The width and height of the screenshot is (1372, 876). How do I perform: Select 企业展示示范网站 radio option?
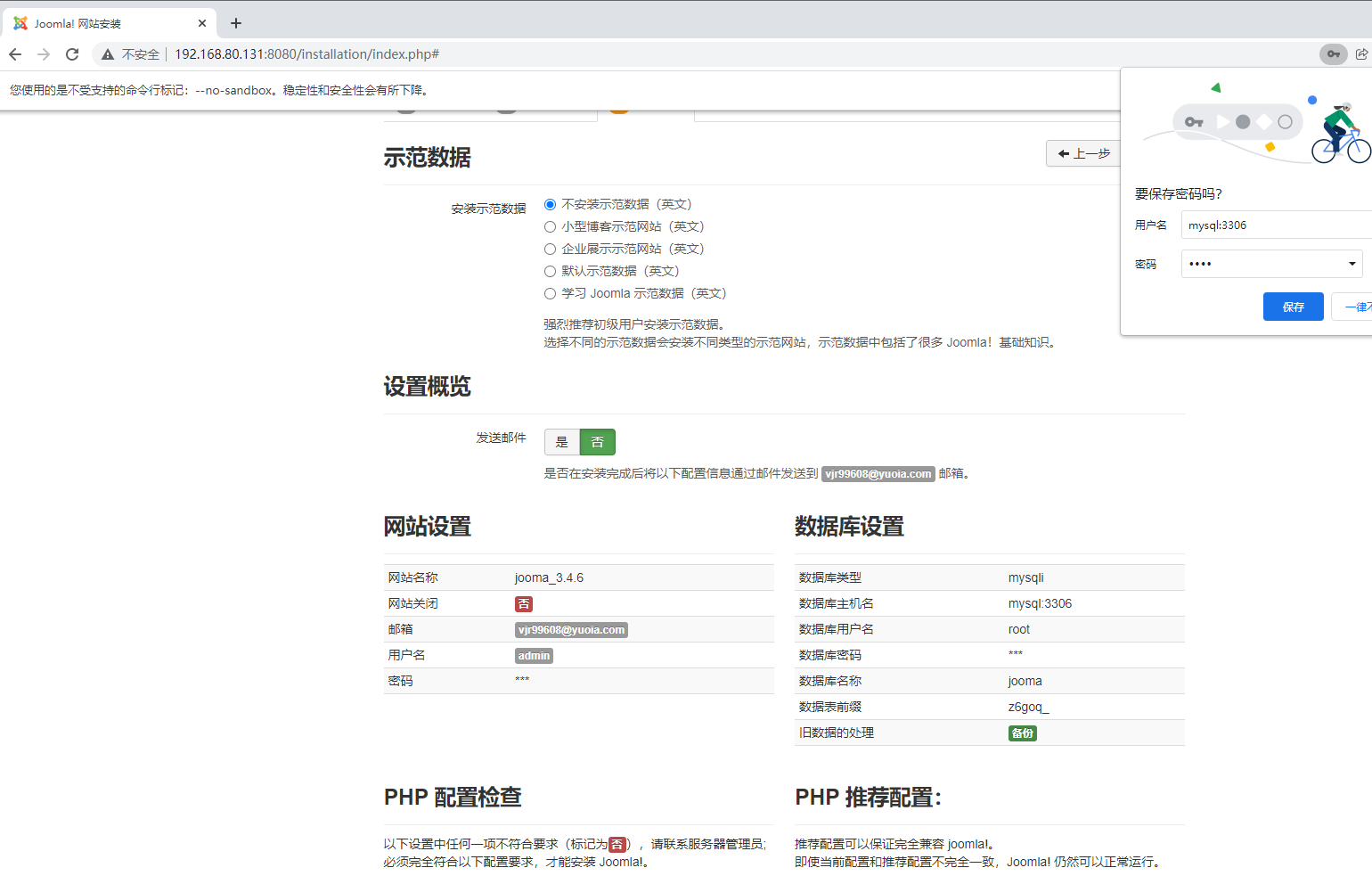coord(550,250)
